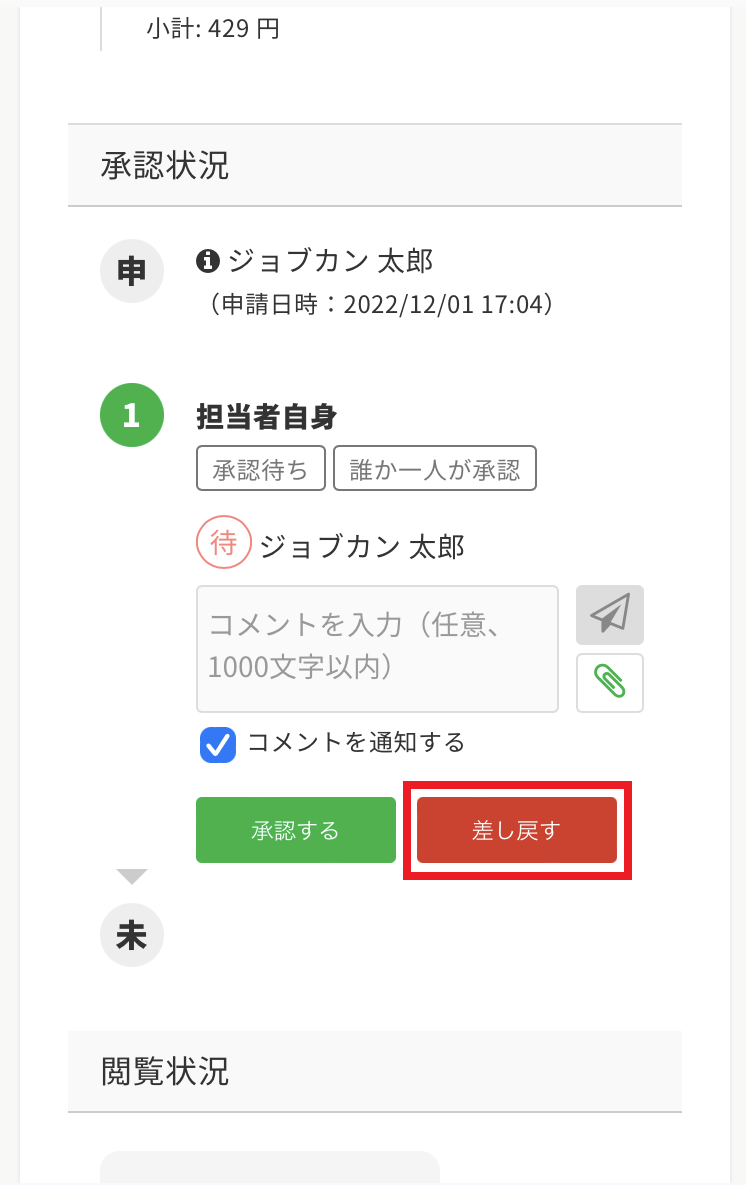Select the 閲覧状況 section header
The width and height of the screenshot is (746, 1185).
pyautogui.click(x=165, y=1071)
